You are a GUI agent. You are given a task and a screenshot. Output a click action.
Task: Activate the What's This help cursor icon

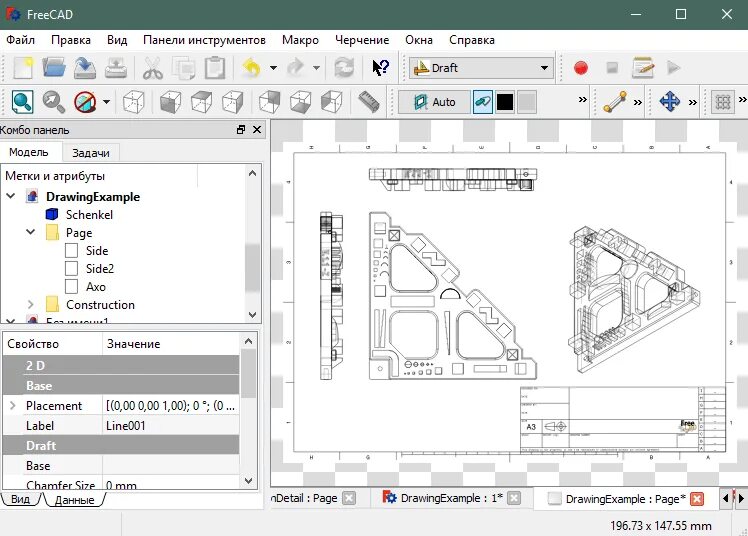(381, 68)
